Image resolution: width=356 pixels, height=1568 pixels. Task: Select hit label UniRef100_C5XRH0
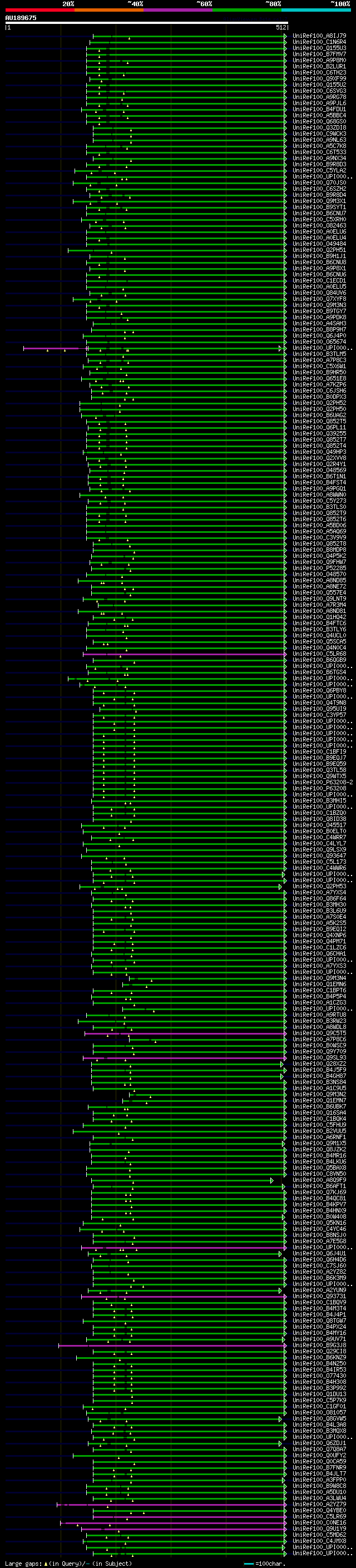coord(319,219)
